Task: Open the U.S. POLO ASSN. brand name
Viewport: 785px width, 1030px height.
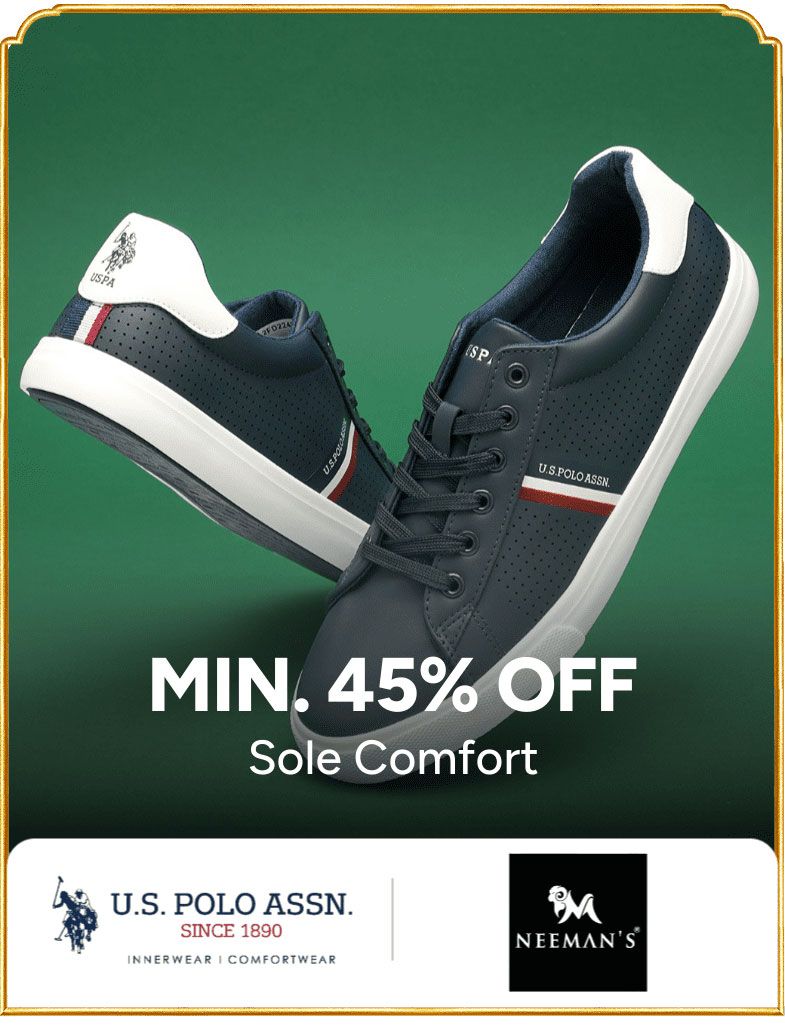Action: [x=231, y=905]
